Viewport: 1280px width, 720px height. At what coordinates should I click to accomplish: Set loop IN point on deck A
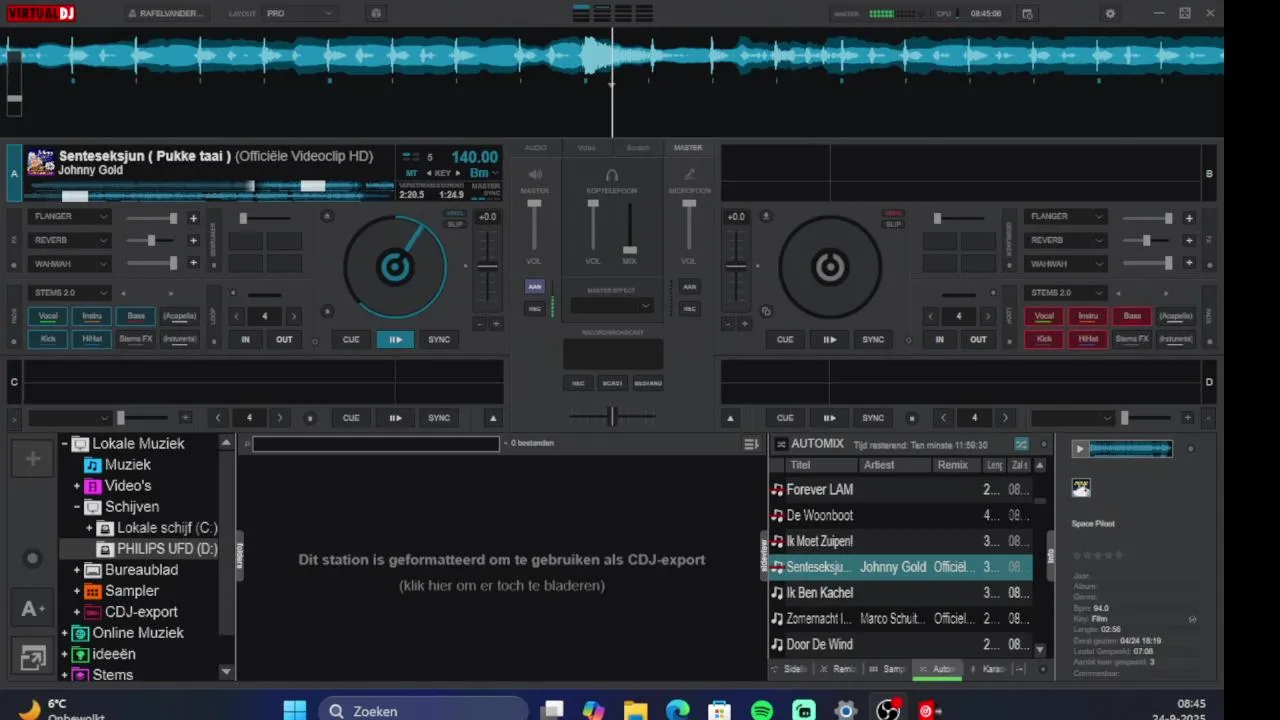[245, 339]
